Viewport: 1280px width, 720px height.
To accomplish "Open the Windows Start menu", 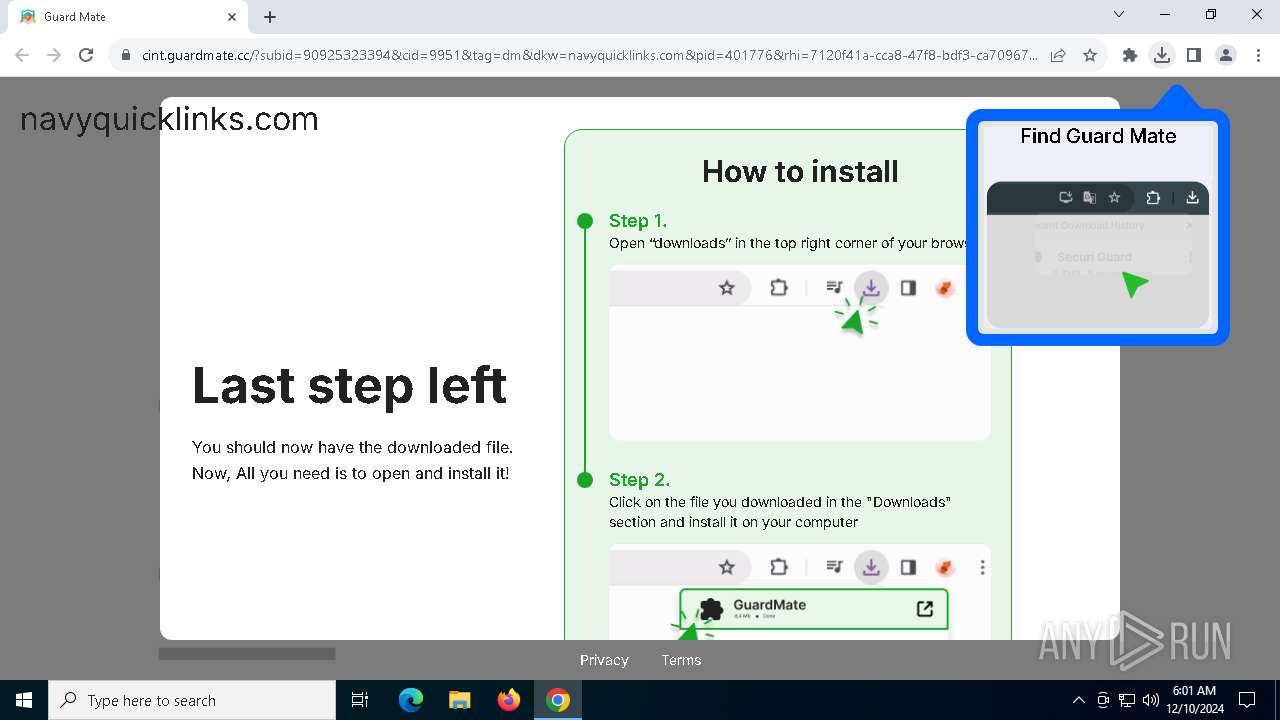I will tap(24, 700).
